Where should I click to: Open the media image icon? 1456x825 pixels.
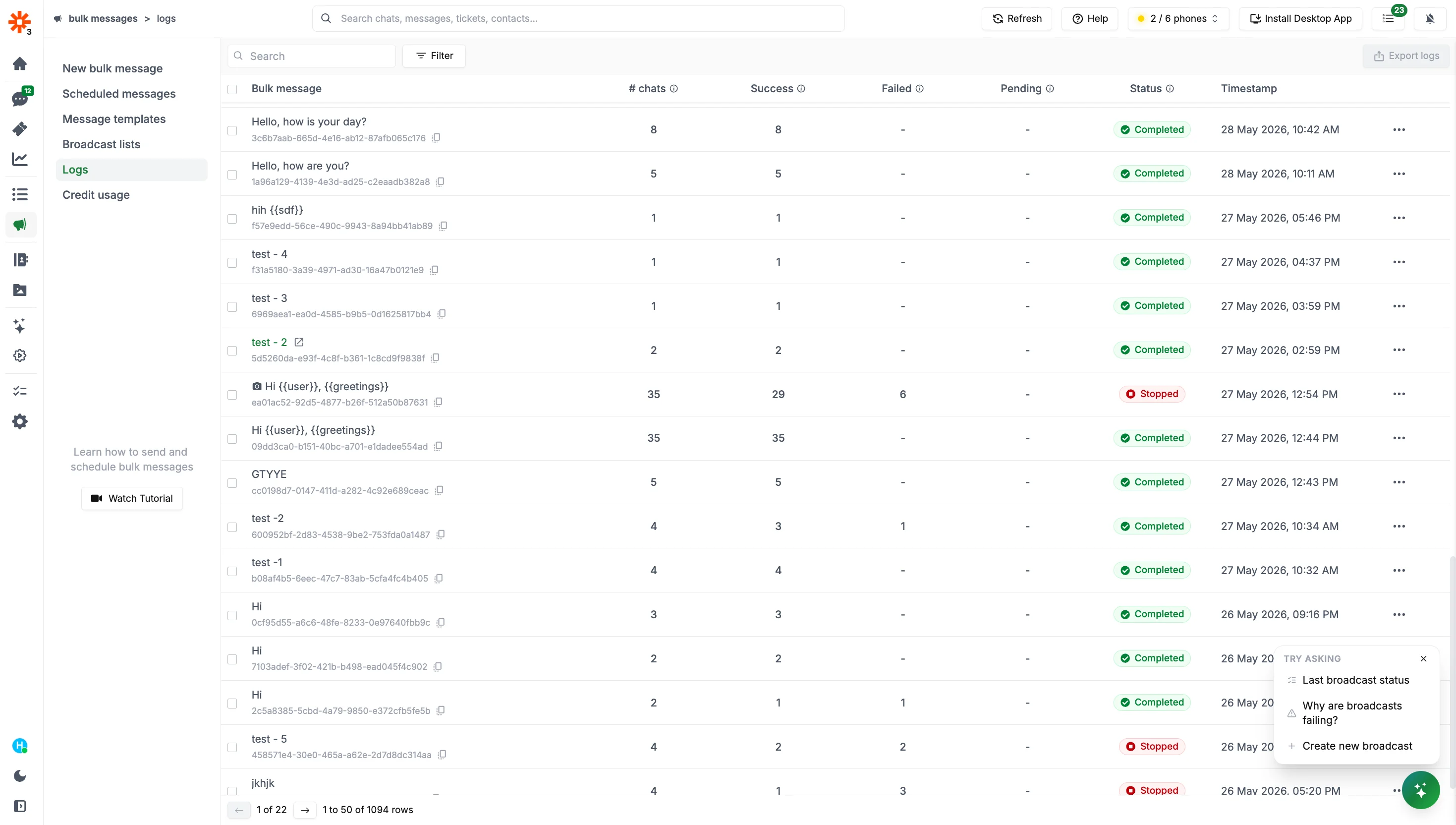pyautogui.click(x=20, y=290)
